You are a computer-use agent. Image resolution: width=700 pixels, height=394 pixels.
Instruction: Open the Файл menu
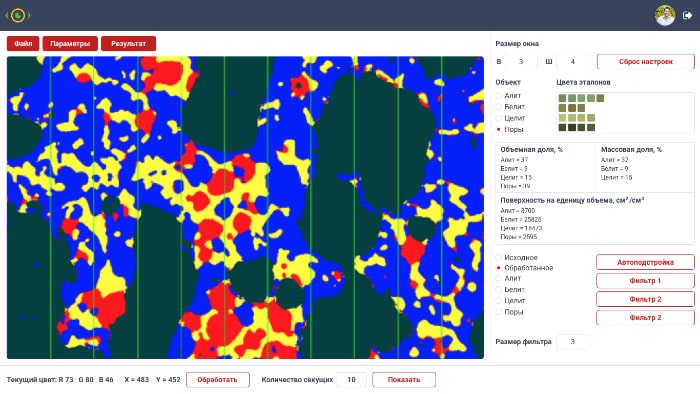(x=23, y=44)
